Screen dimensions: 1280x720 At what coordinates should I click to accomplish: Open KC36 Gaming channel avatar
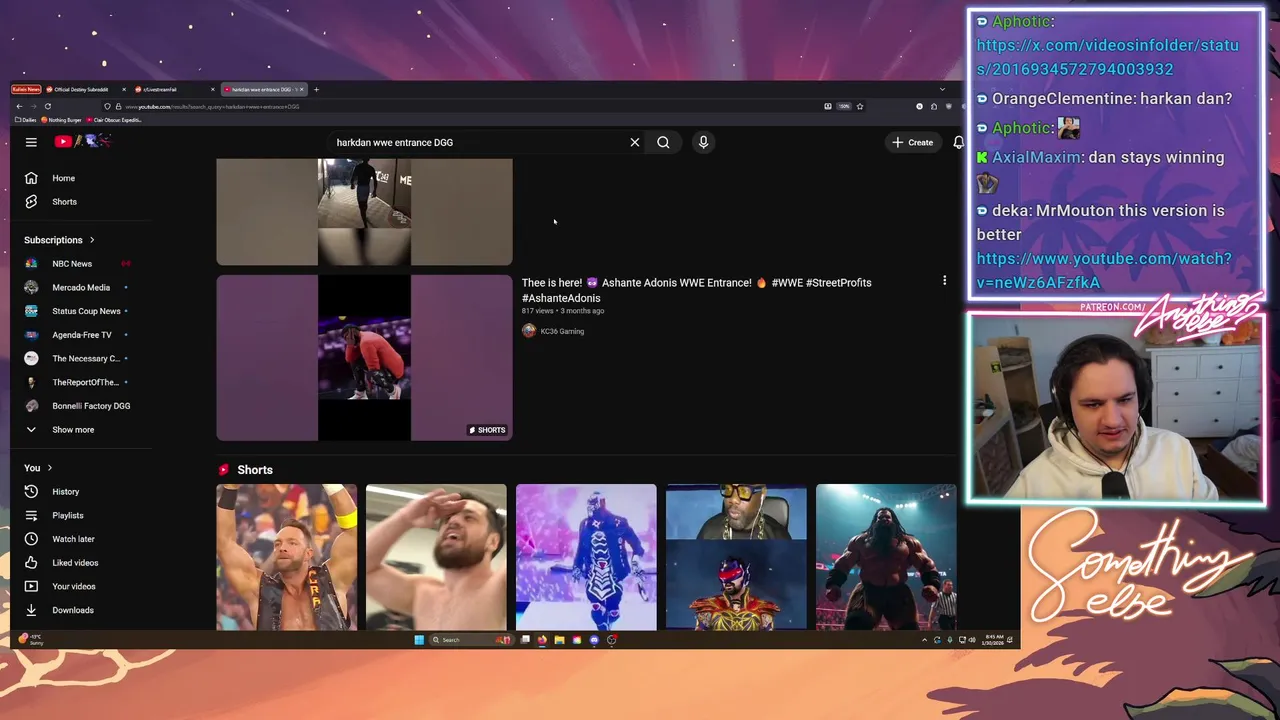point(529,331)
